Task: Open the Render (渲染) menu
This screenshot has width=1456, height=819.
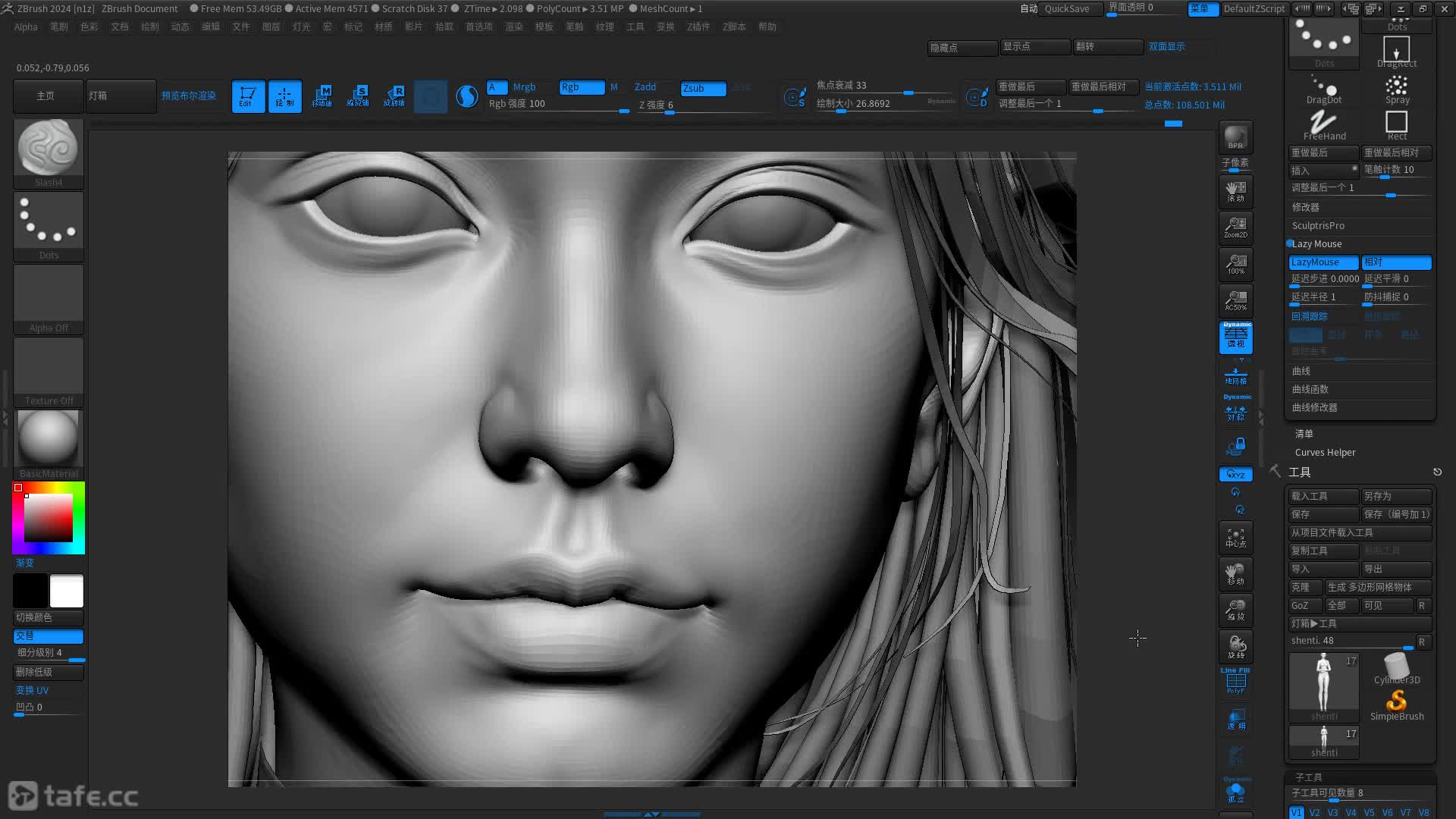Action: tap(514, 27)
